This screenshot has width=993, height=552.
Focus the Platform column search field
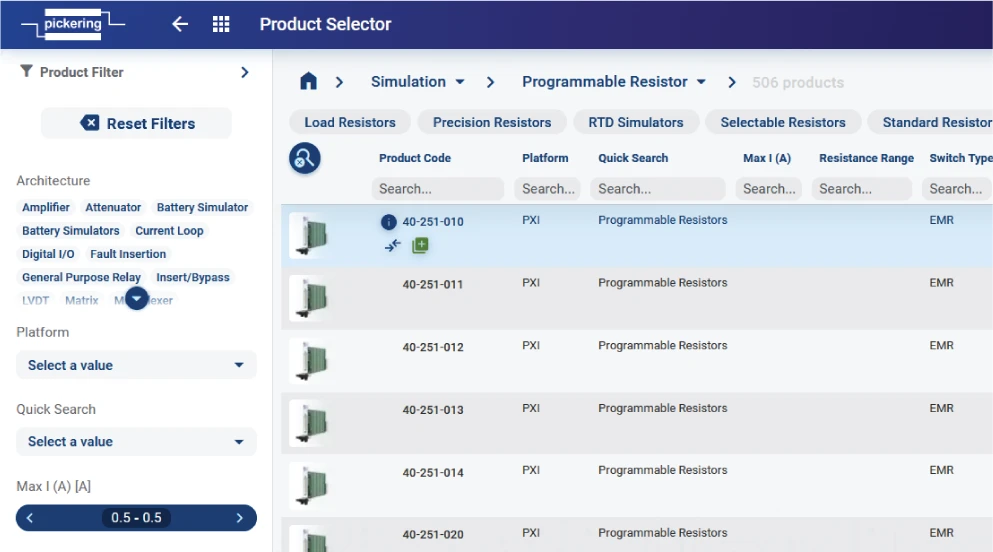click(547, 189)
